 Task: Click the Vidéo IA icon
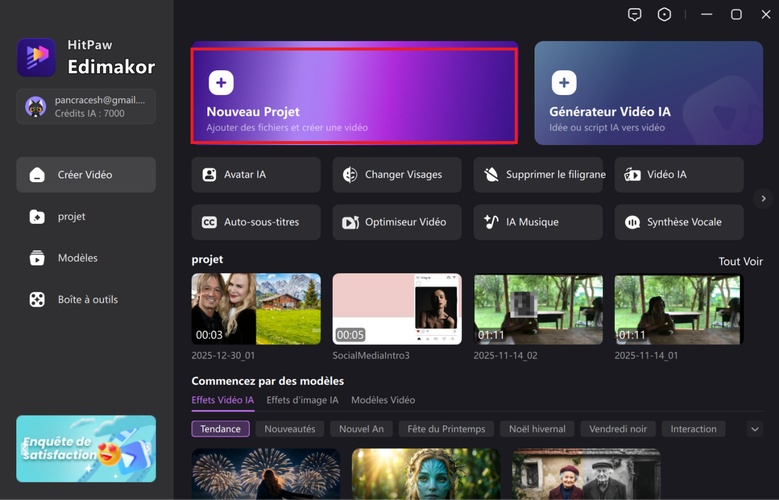[x=632, y=175]
